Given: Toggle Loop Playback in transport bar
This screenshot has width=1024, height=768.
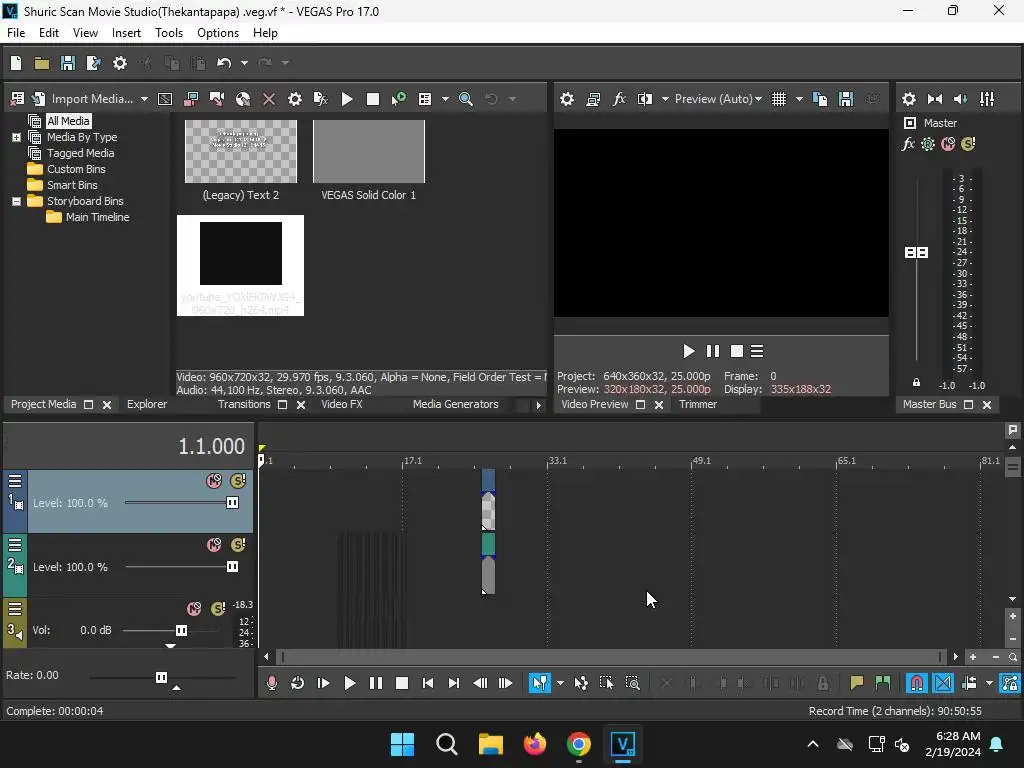Looking at the screenshot, I should click(x=297, y=683).
